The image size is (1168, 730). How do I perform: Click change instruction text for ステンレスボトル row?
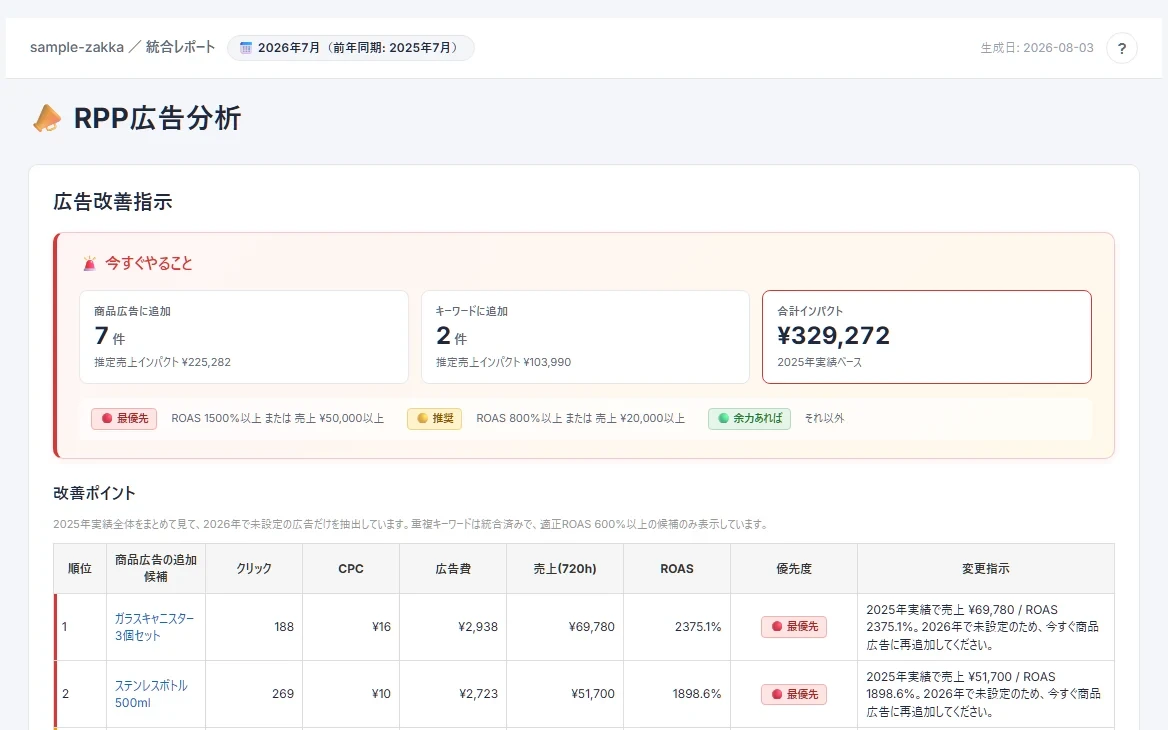pyautogui.click(x=983, y=694)
